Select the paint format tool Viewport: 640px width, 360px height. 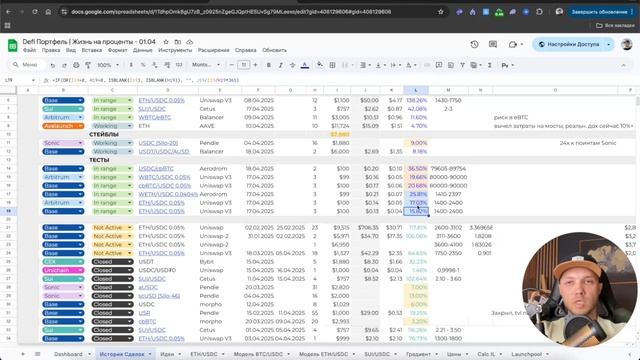tap(88, 65)
